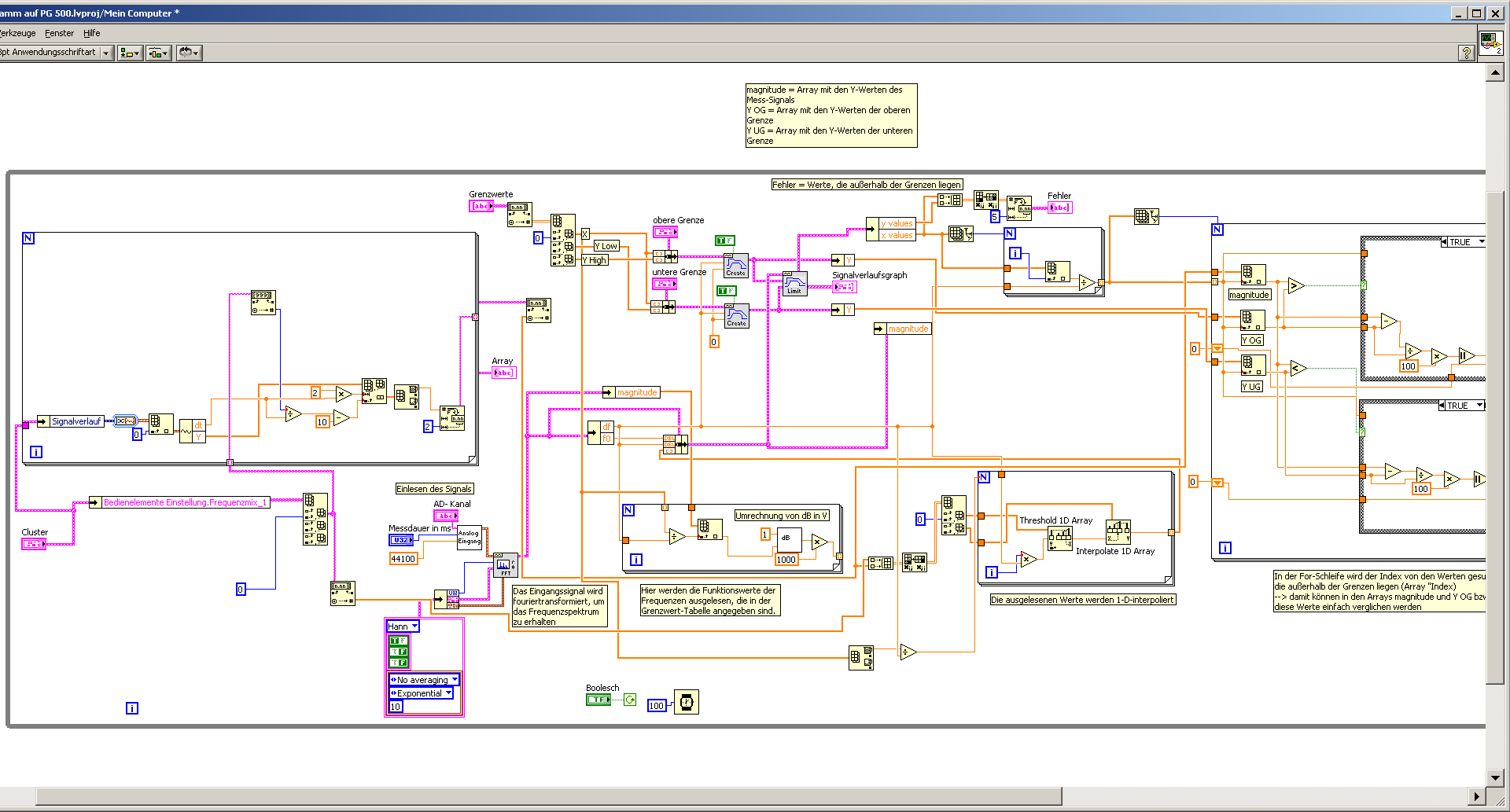Click the Boolesch TF terminal
The image size is (1510, 812).
click(598, 700)
